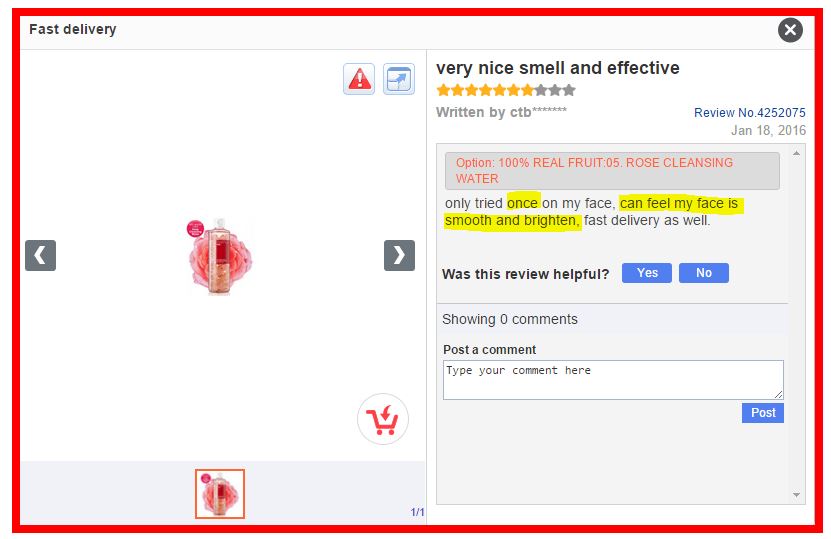Mark review not helpful with No
This screenshot has height=539, width=831.
(x=703, y=273)
